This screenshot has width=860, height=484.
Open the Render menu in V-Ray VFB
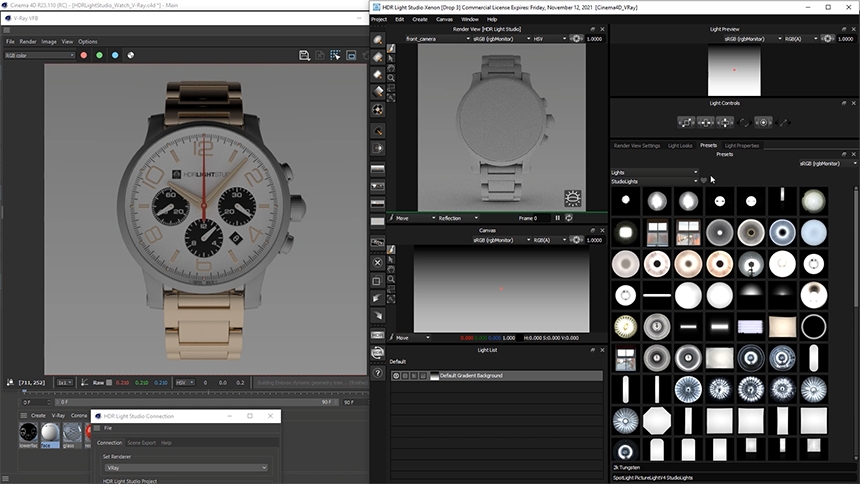pos(28,41)
